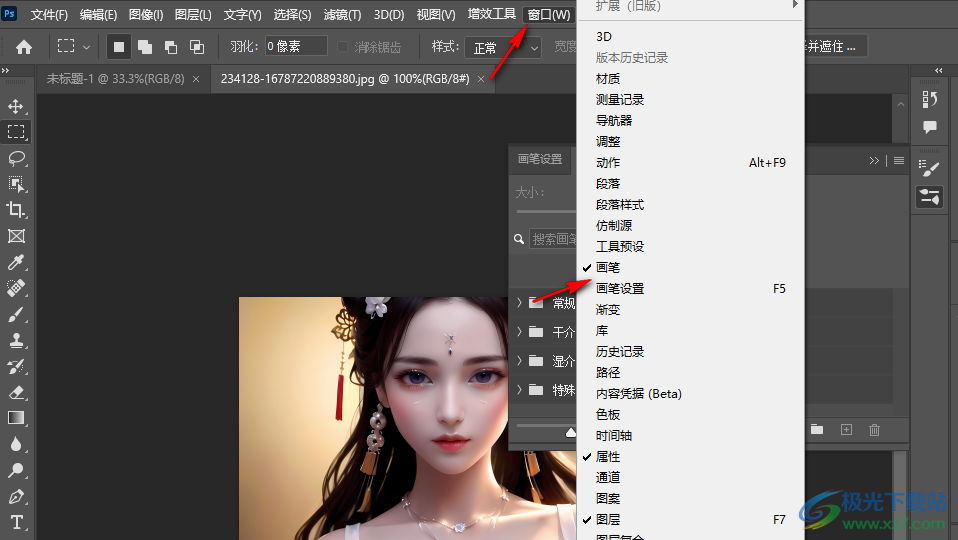Viewport: 958px width, 540px height.
Task: Select the Gradient tool
Action: tap(16, 418)
